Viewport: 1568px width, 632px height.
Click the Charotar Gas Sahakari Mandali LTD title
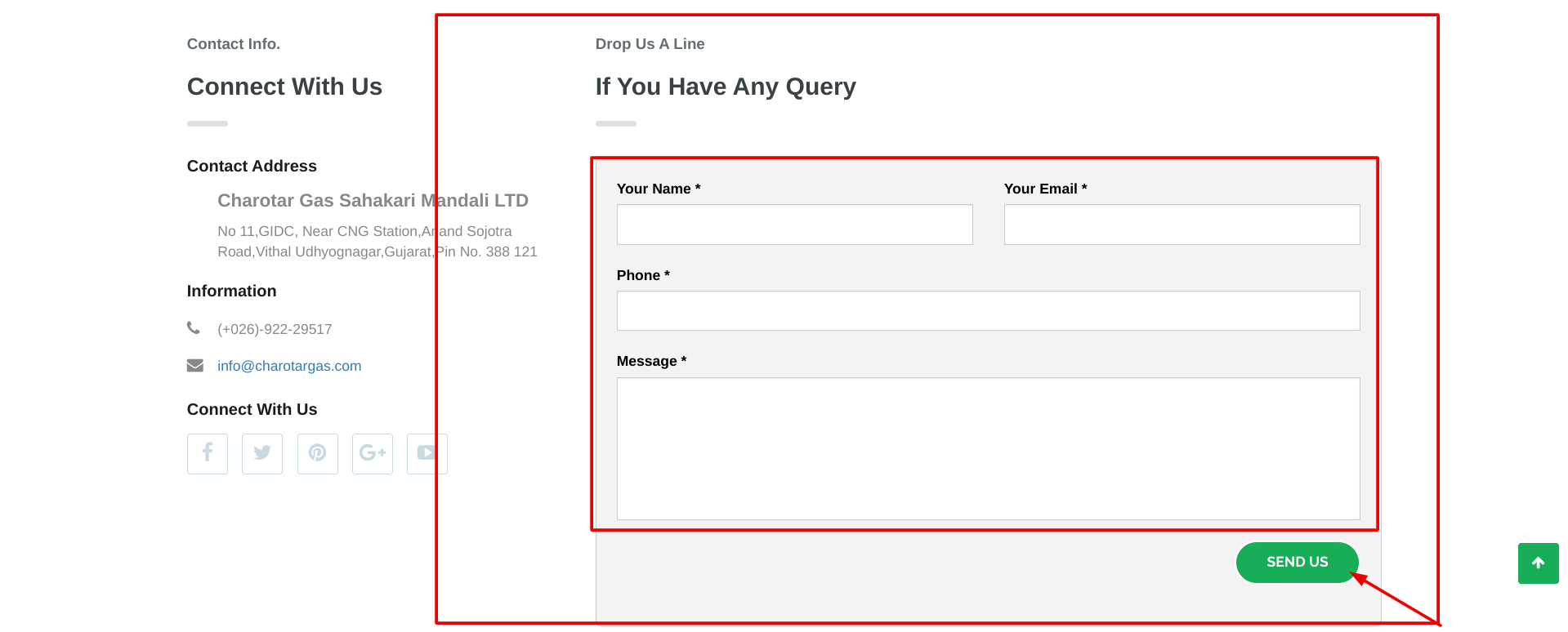pyautogui.click(x=373, y=201)
